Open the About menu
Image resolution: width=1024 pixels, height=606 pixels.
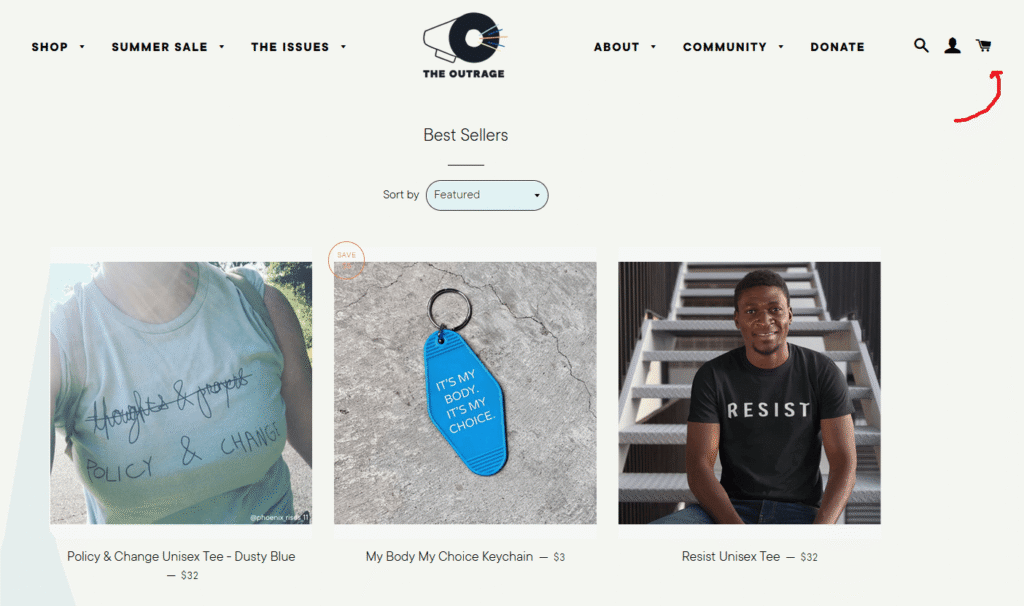[625, 47]
